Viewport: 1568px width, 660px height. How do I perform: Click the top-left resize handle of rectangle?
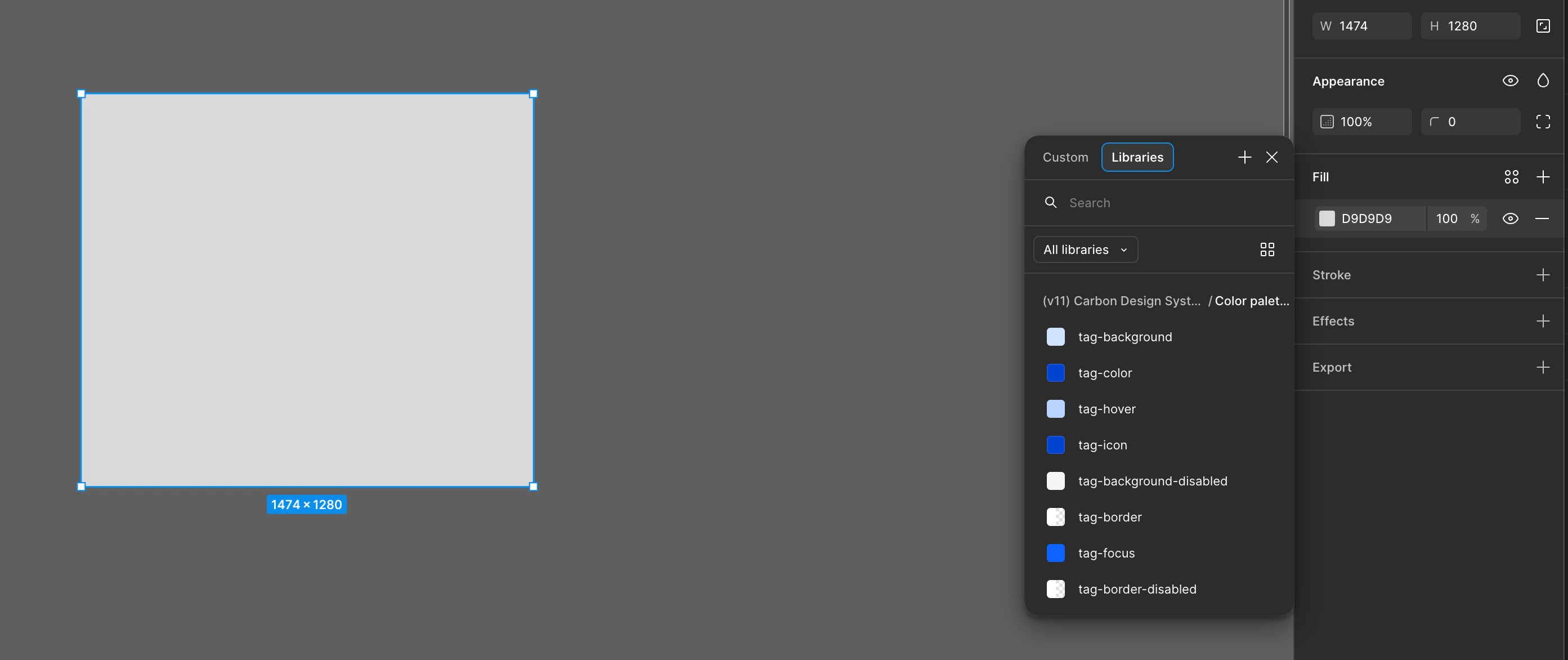point(82,94)
